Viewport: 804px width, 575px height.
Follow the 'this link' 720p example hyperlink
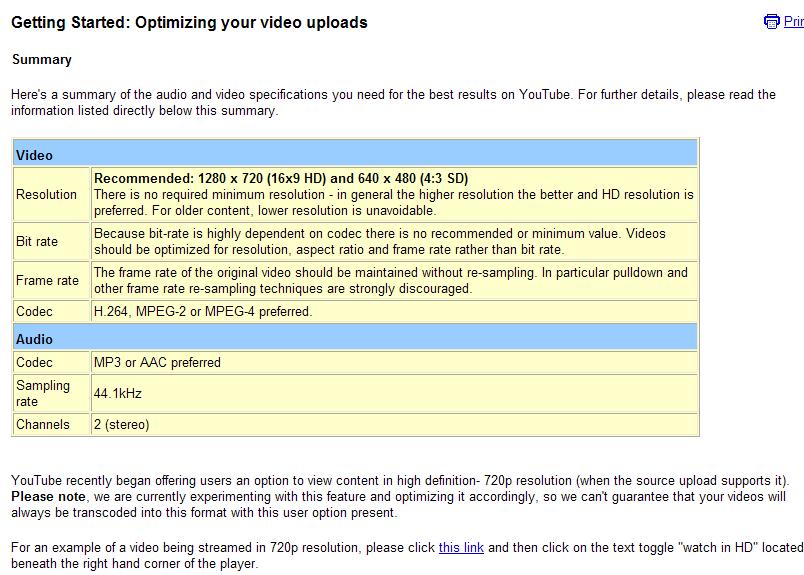461,547
